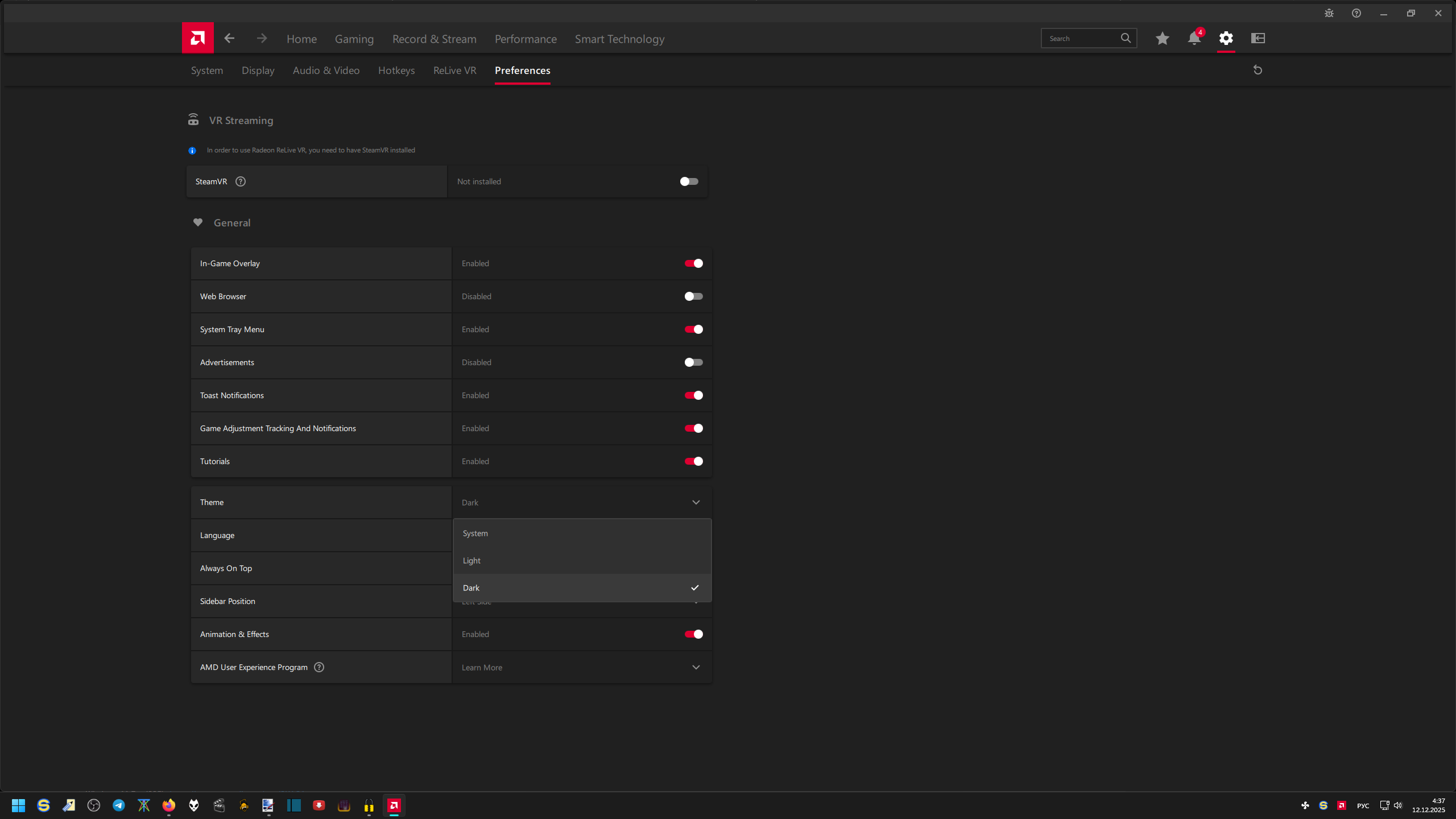The image size is (1456, 819).
Task: Click the forward navigation arrow
Action: point(261,38)
